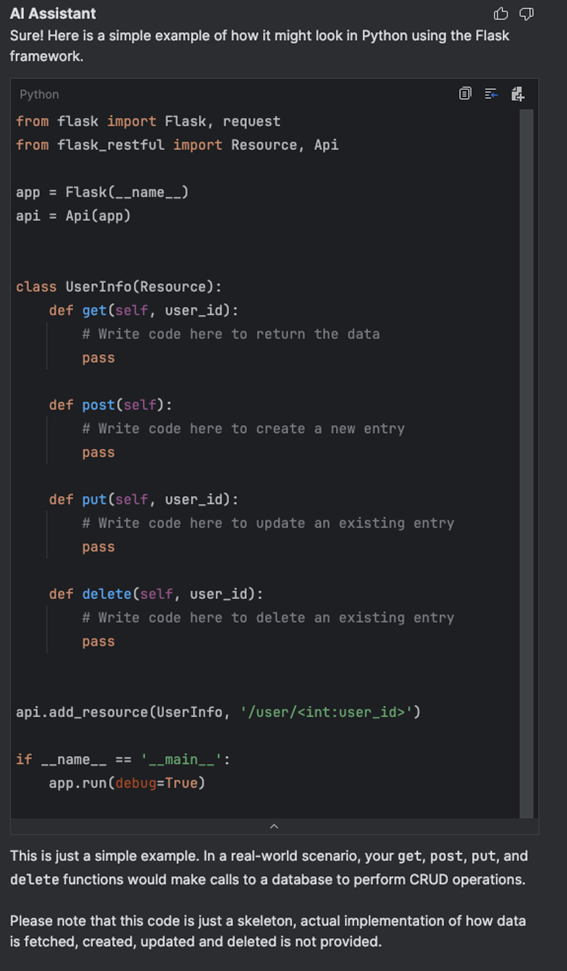Insert snippet at caret icon
This screenshot has width=567, height=971.
click(x=491, y=94)
